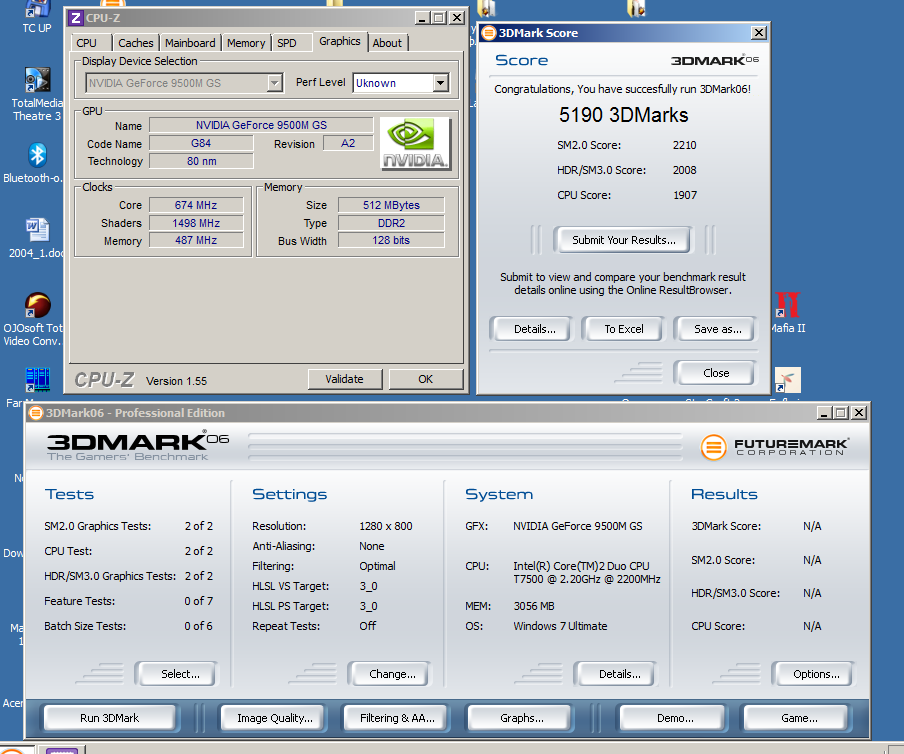Click the Technology 80 nm field
Image resolution: width=904 pixels, height=754 pixels.
pos(201,161)
